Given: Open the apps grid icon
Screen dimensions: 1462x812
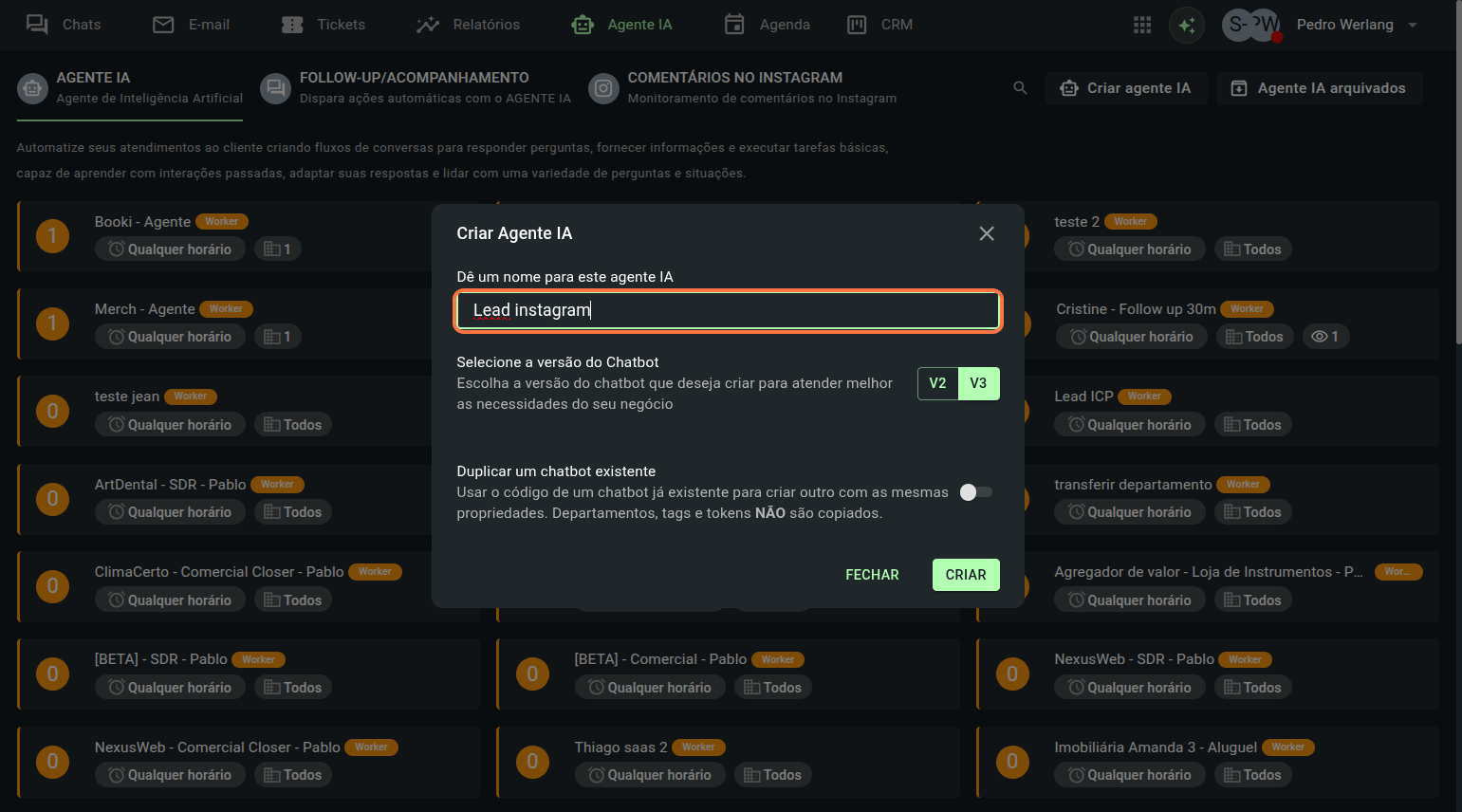Looking at the screenshot, I should 1142,25.
